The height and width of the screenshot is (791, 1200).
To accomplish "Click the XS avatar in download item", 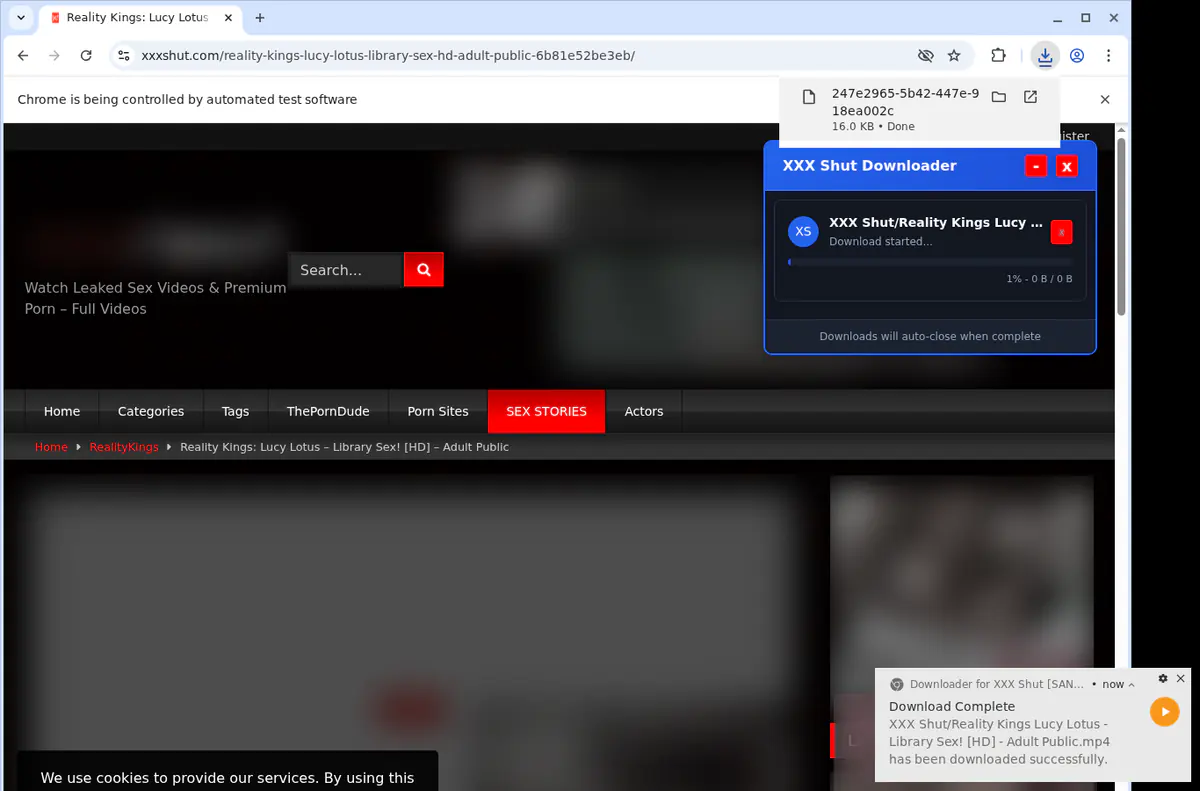I will point(803,232).
